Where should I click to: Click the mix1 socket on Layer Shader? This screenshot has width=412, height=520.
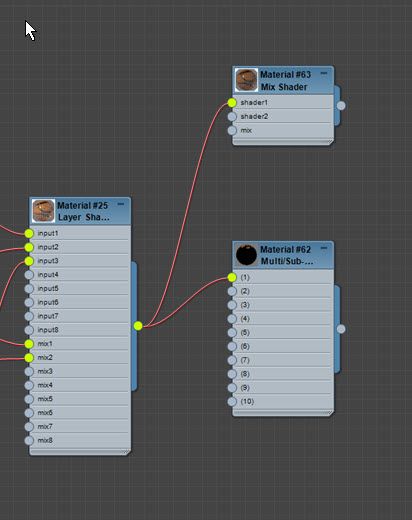tap(29, 344)
